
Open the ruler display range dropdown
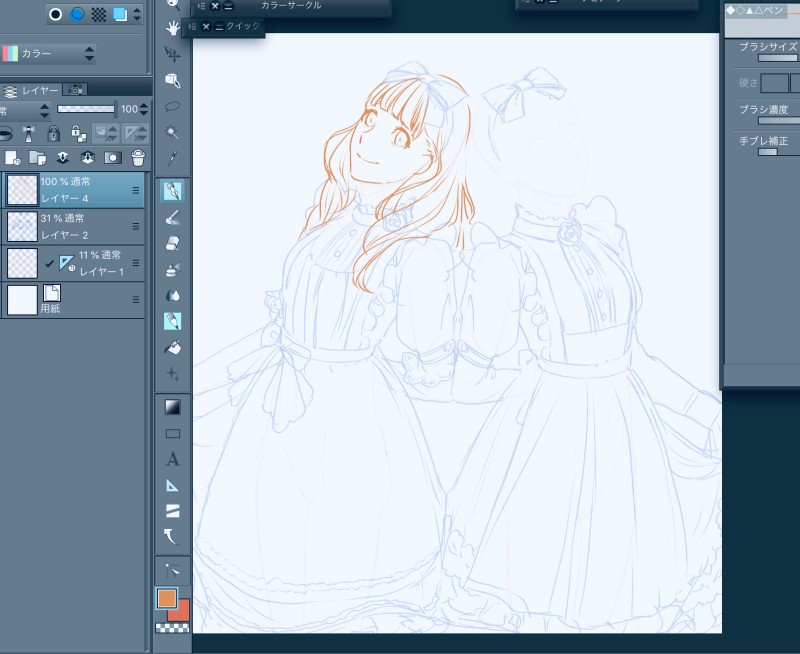pyautogui.click(x=136, y=134)
